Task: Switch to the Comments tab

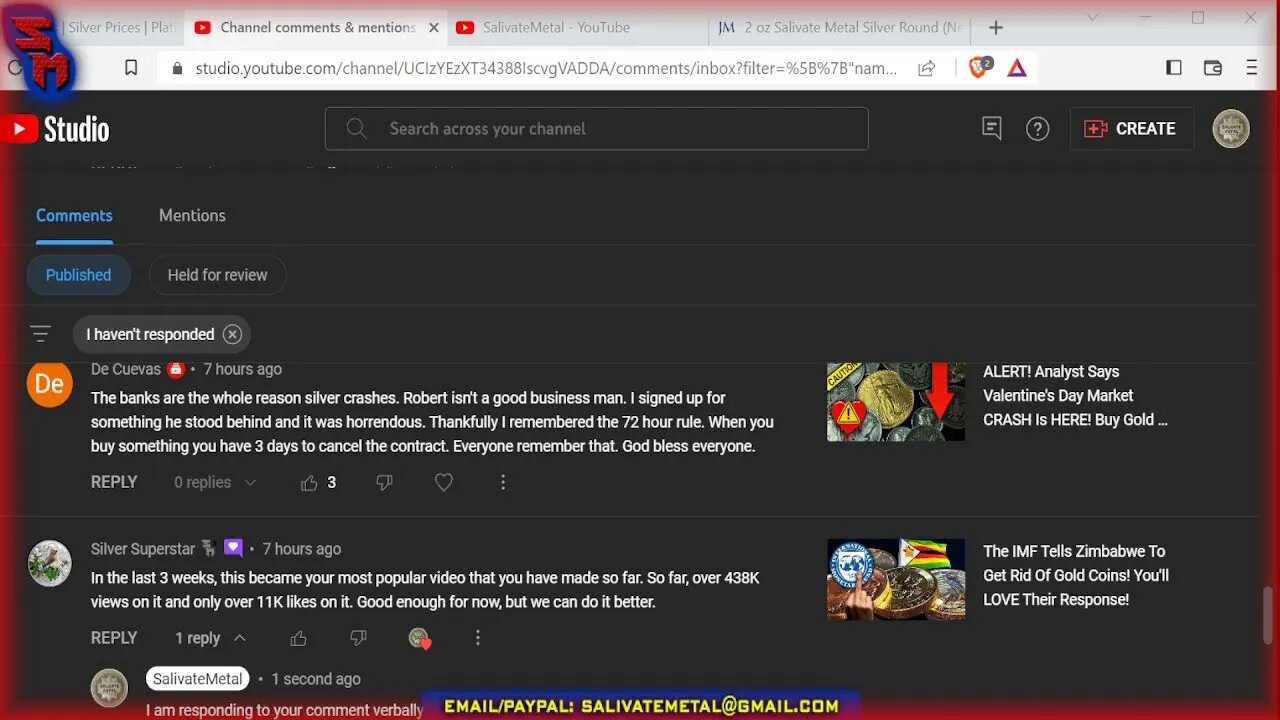Action: (x=74, y=216)
